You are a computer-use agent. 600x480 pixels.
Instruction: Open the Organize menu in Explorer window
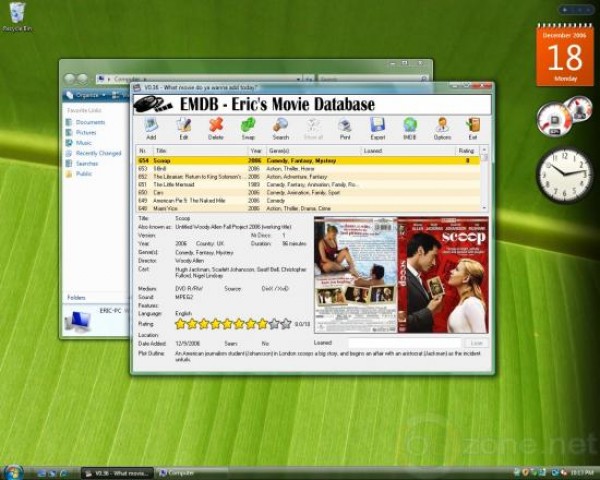coord(86,95)
